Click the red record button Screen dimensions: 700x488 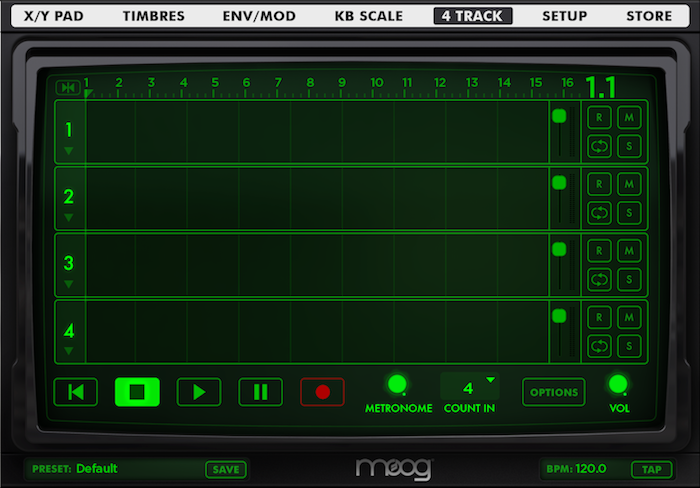tap(322, 392)
